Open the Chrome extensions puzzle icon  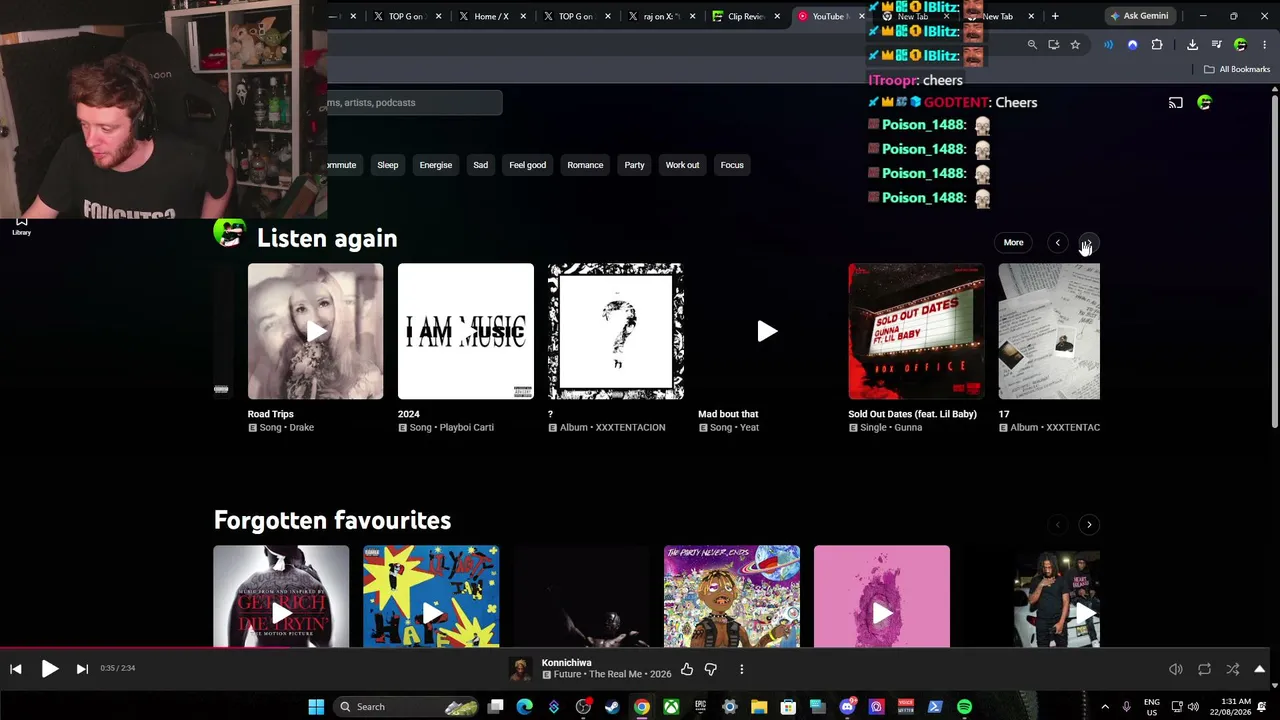tap(1157, 45)
